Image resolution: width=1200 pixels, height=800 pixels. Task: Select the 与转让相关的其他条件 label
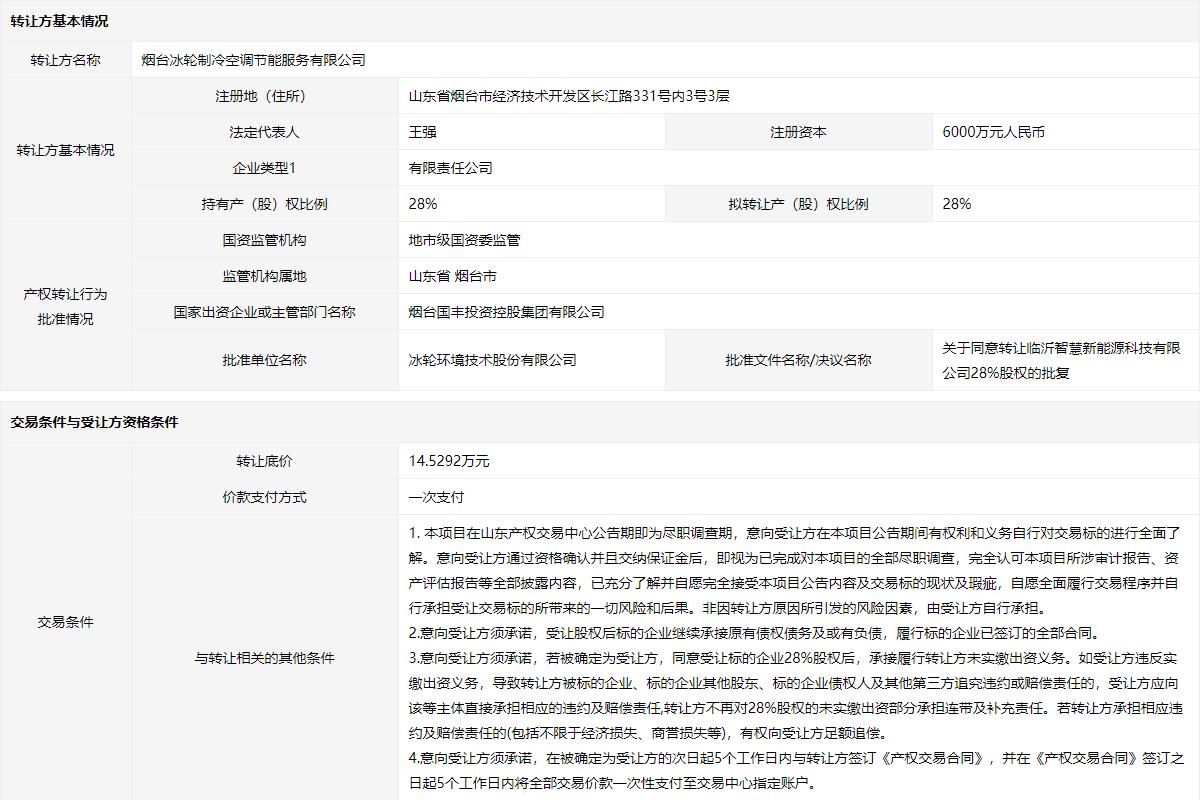click(x=264, y=658)
